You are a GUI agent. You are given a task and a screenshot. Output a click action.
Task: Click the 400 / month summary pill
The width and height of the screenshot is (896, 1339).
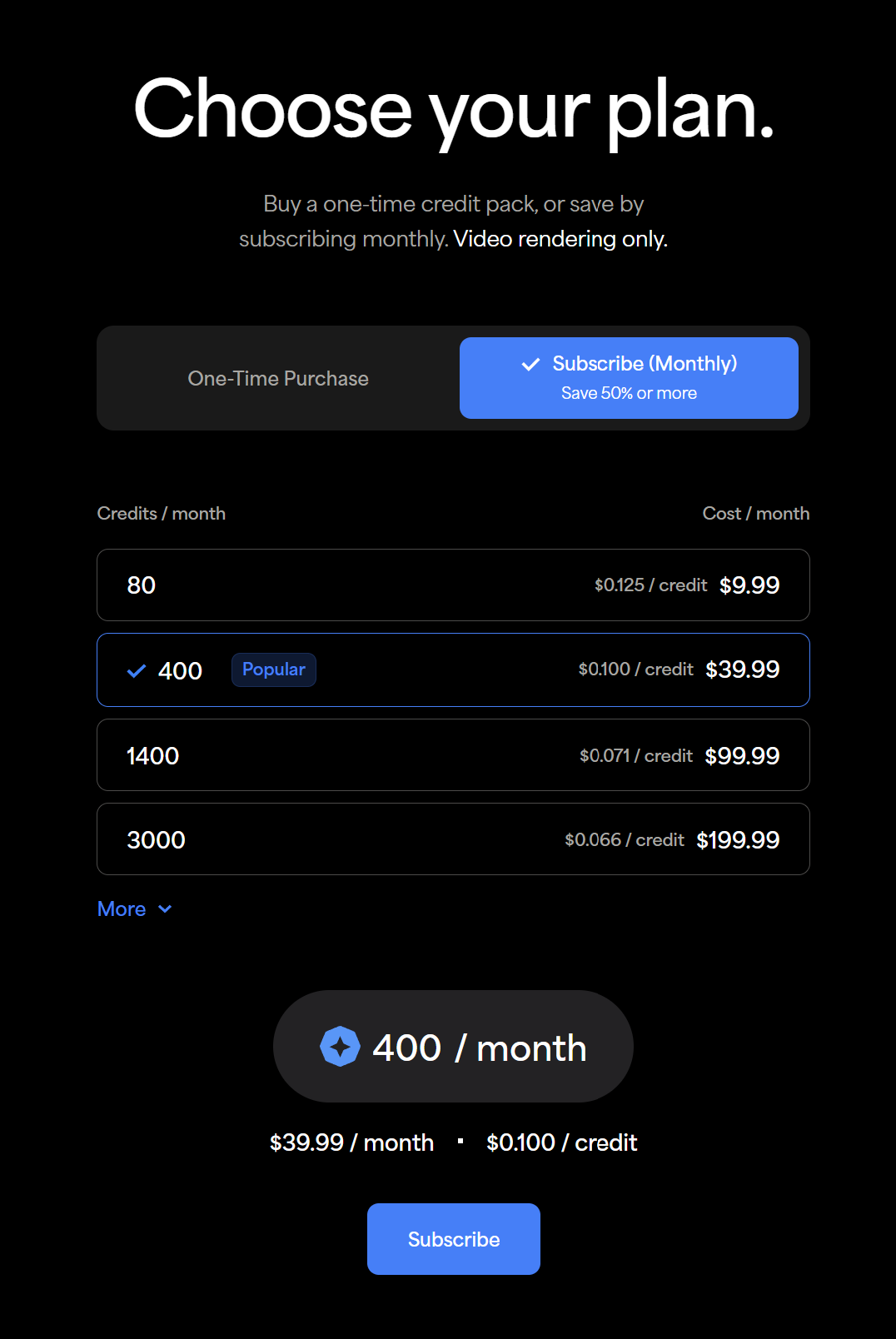click(453, 1047)
